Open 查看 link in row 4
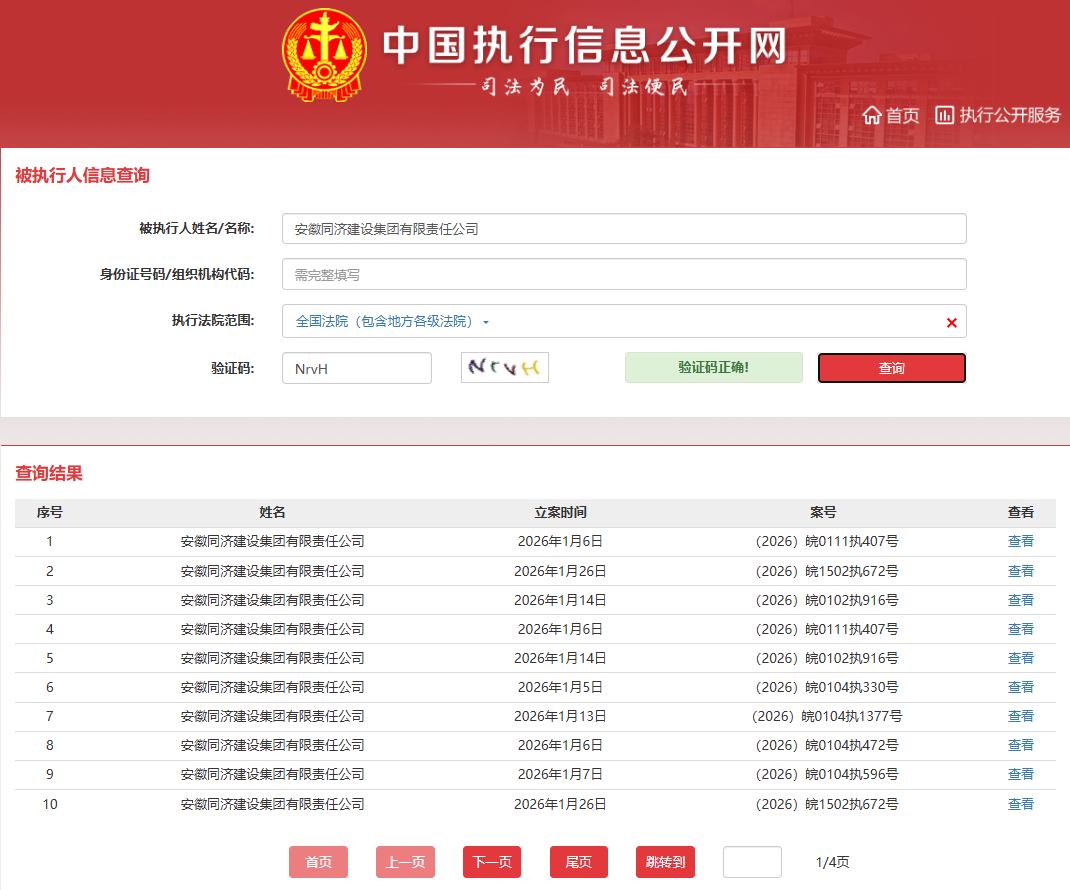Viewport: 1070px width, 890px height. 1020,629
